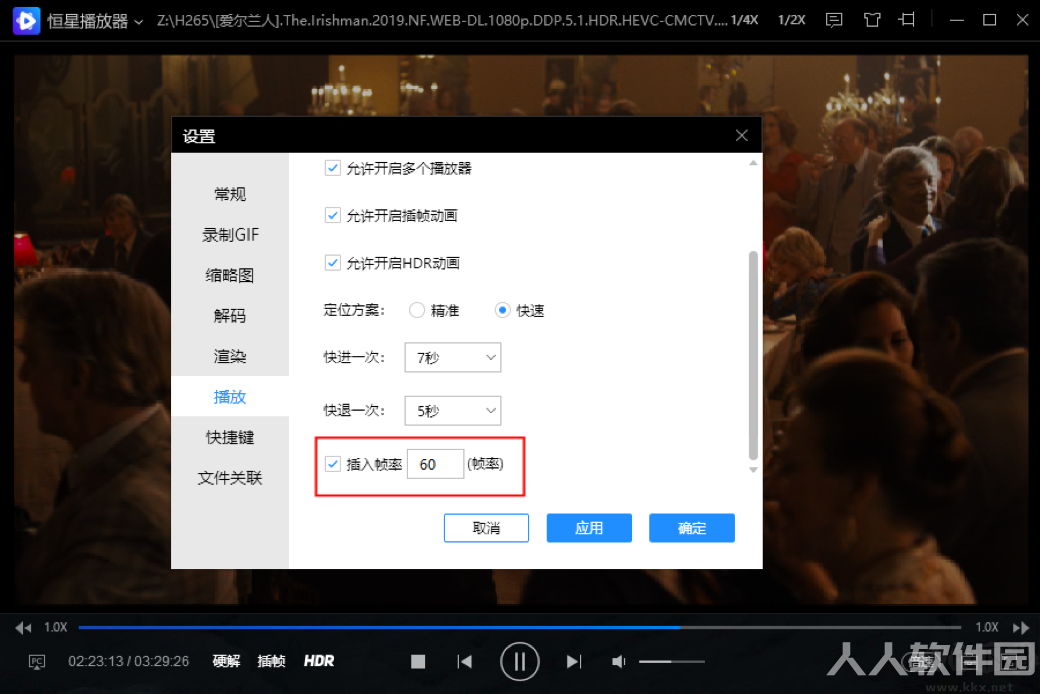Confirm settings with 确定 button

click(692, 528)
